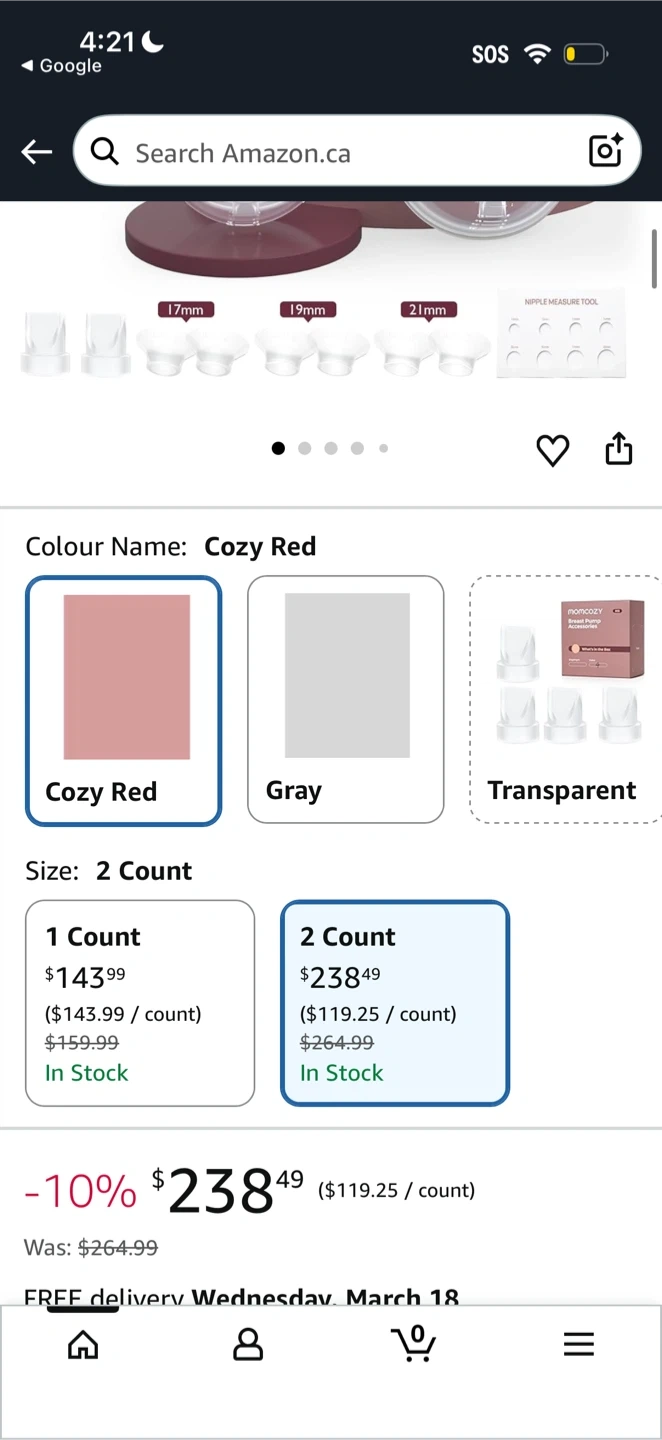The width and height of the screenshot is (662, 1440).
Task: Open the hamburger menu
Action: point(579,1345)
